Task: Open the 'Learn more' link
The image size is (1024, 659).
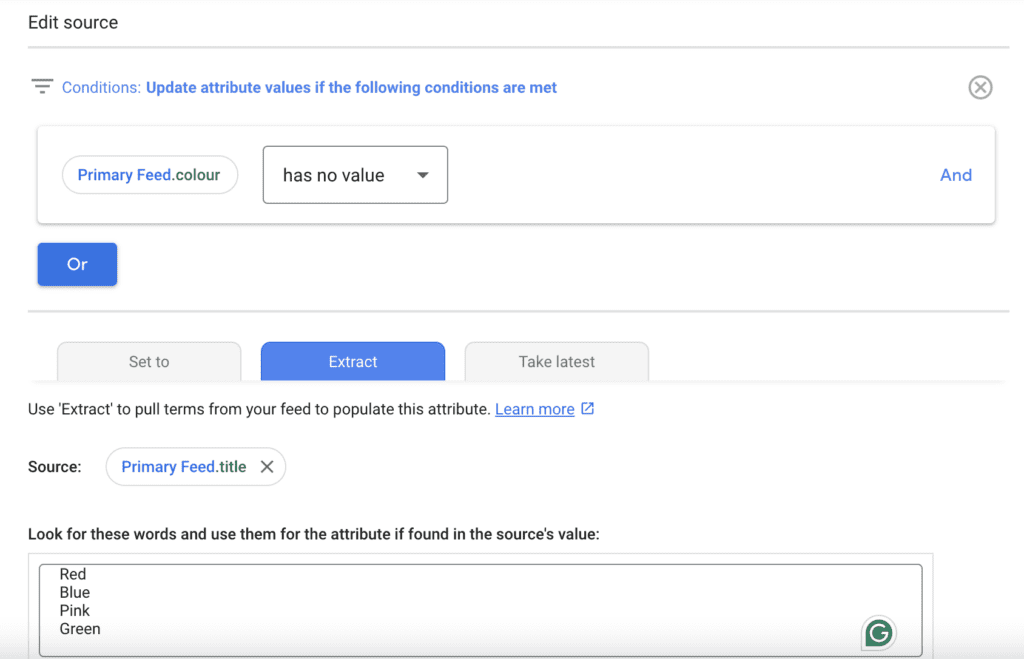Action: pos(536,408)
